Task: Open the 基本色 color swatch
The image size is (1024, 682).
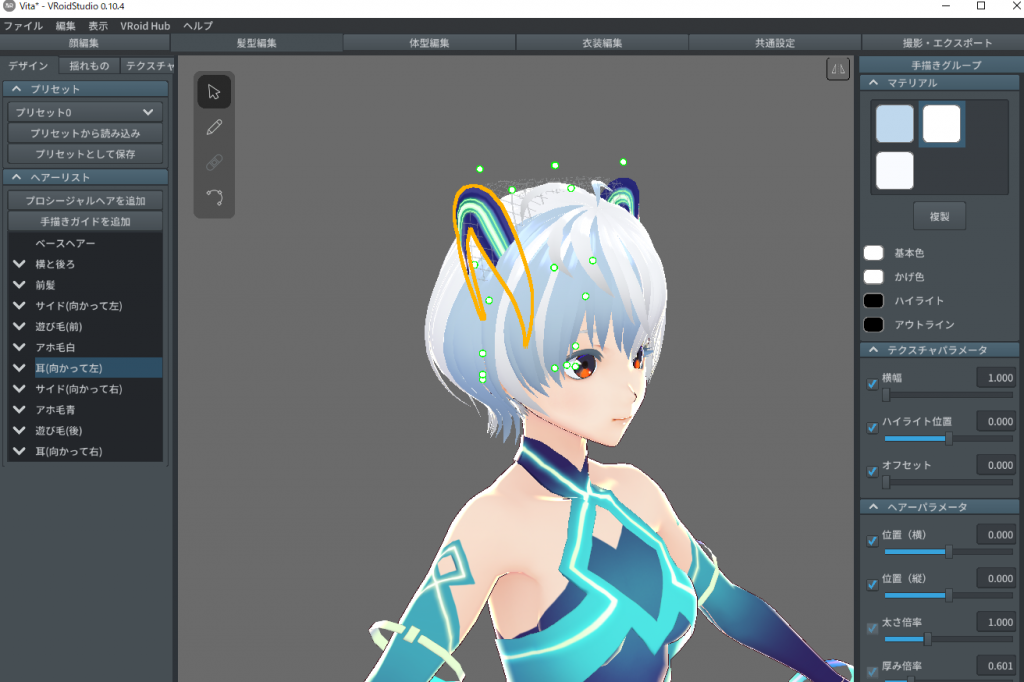Action: [x=874, y=253]
